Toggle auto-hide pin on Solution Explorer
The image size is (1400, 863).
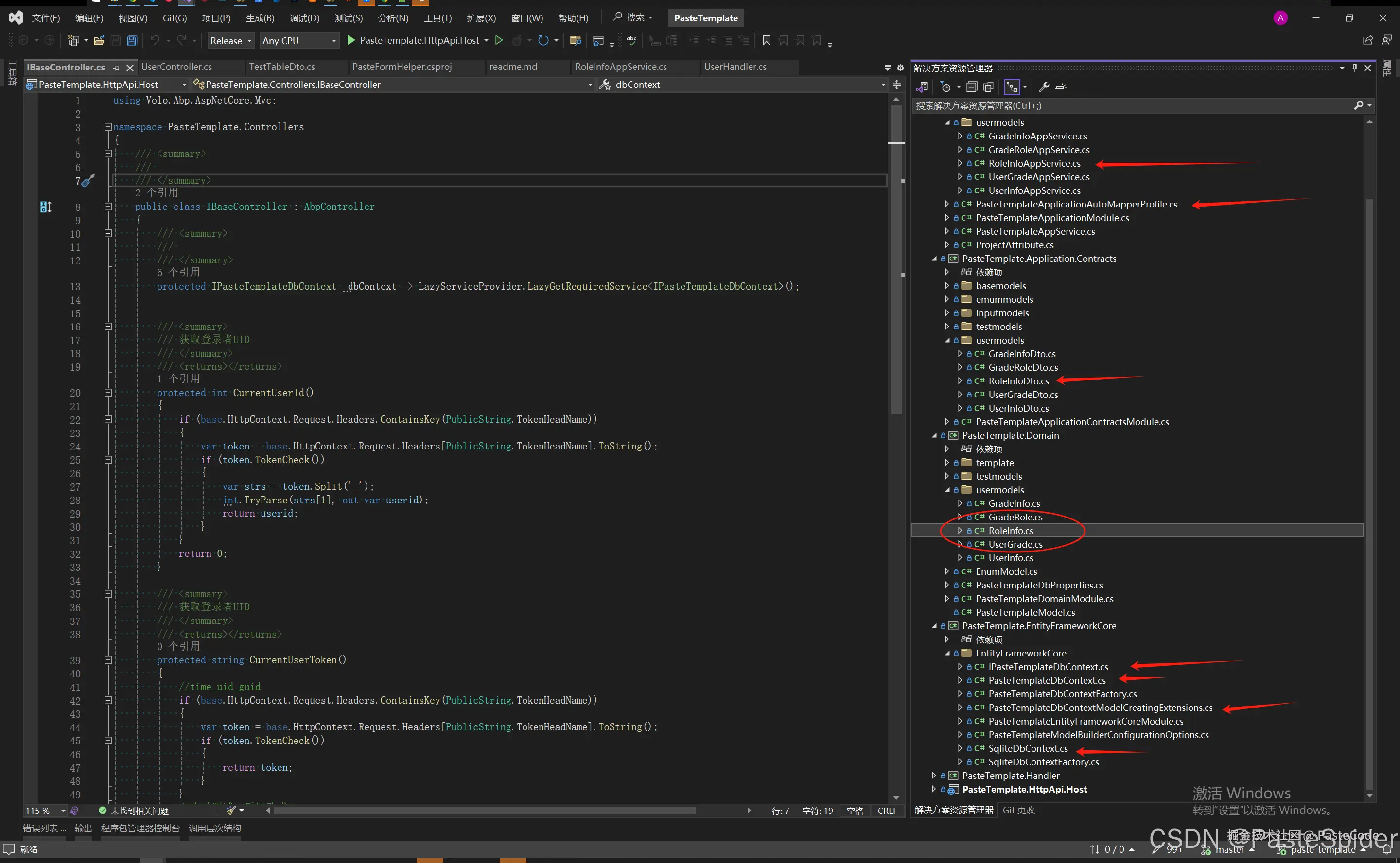pyautogui.click(x=1354, y=68)
